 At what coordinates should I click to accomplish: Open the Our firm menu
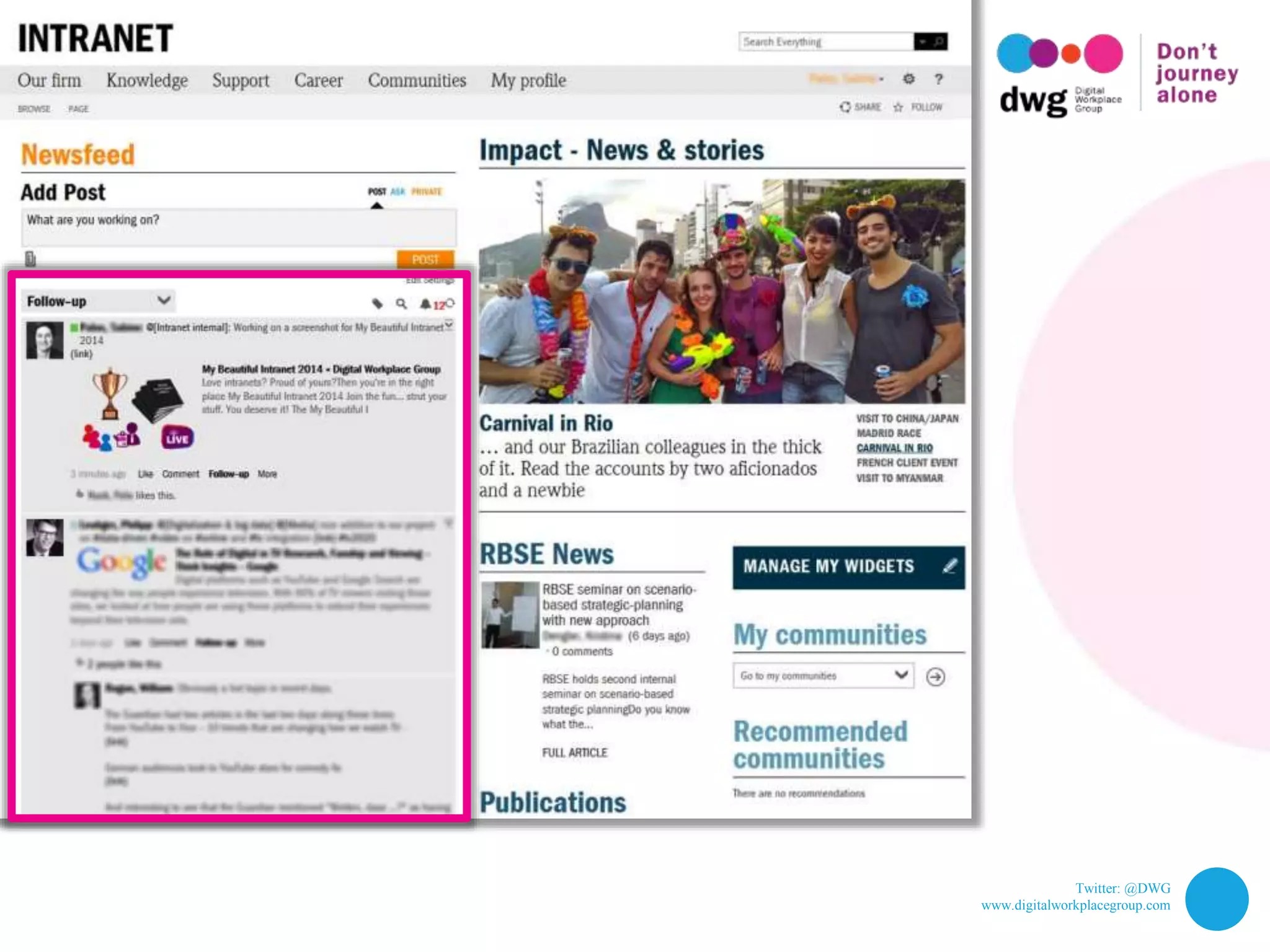[50, 80]
